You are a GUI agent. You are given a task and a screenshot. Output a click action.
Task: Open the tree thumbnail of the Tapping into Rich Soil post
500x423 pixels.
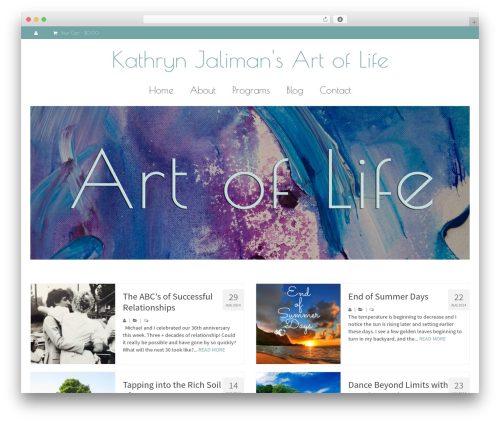tap(73, 383)
